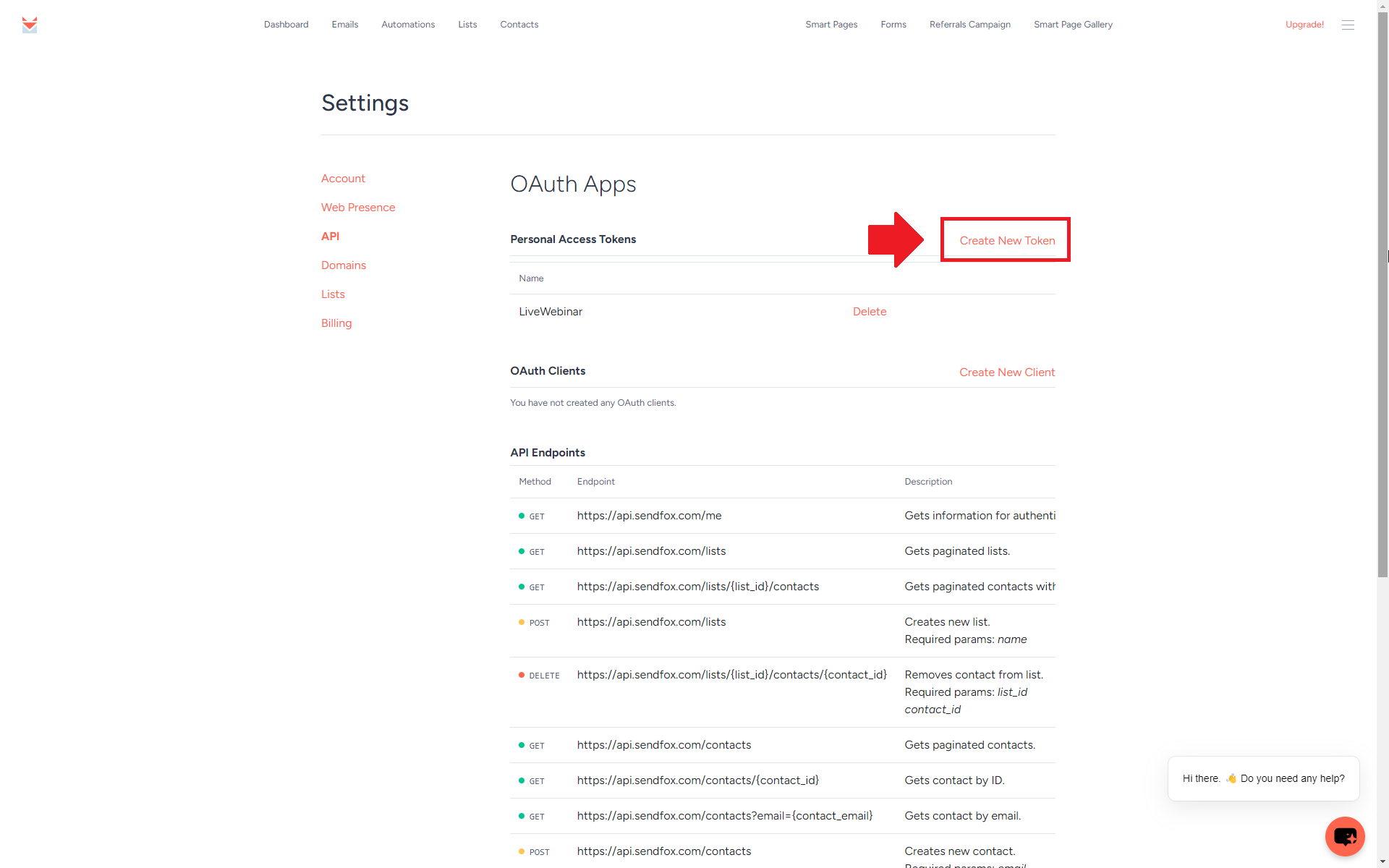Click Create New Client link
Viewport: 1389px width, 868px height.
pos(1007,373)
